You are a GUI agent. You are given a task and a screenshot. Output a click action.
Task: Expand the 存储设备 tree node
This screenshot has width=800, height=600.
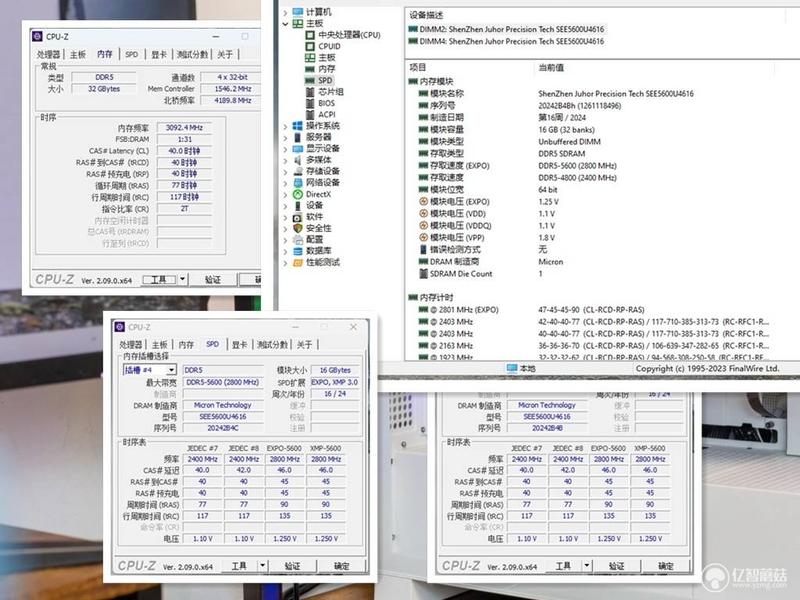(285, 171)
